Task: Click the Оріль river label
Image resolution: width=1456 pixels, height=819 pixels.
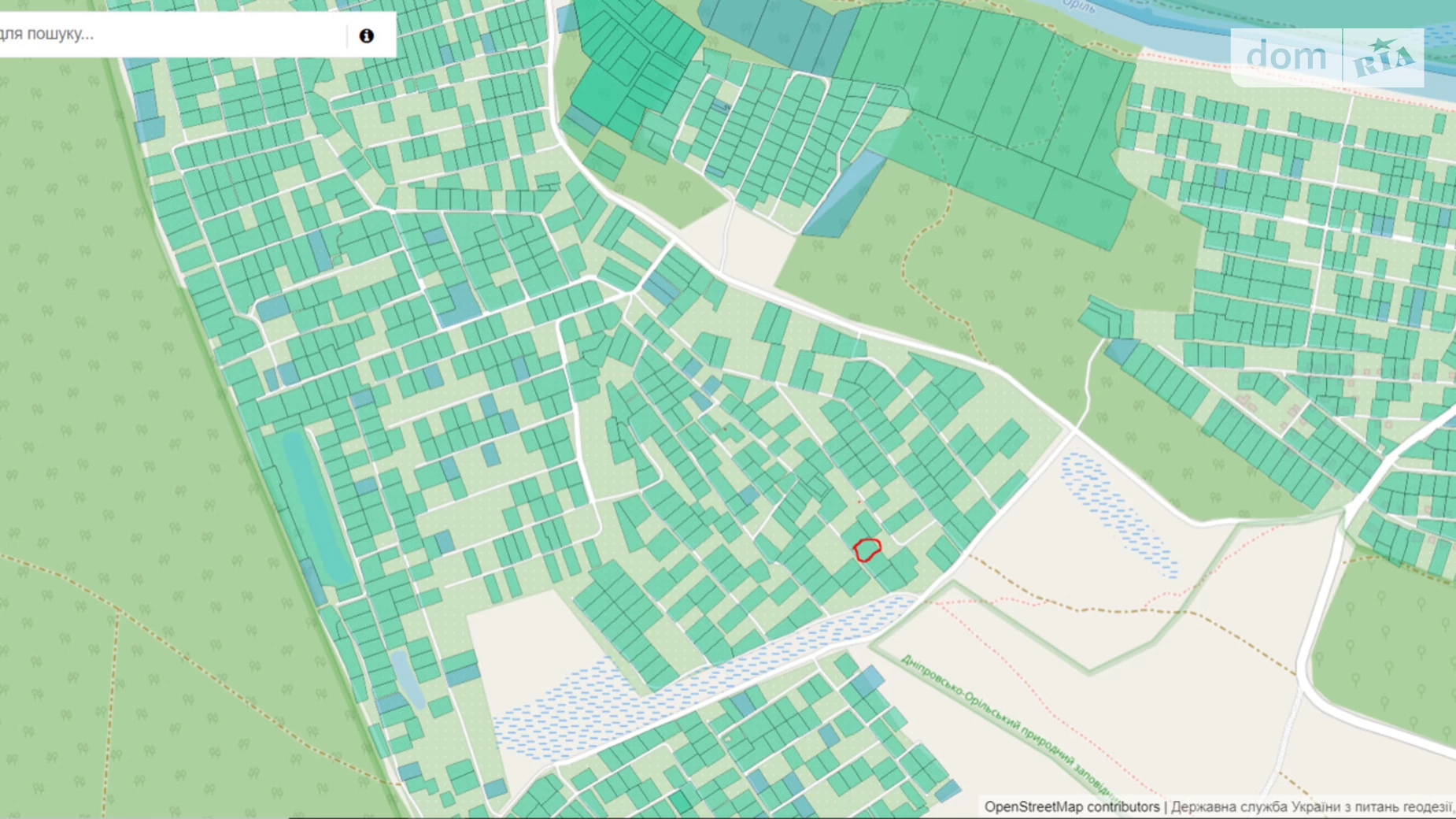Action: (x=1078, y=6)
